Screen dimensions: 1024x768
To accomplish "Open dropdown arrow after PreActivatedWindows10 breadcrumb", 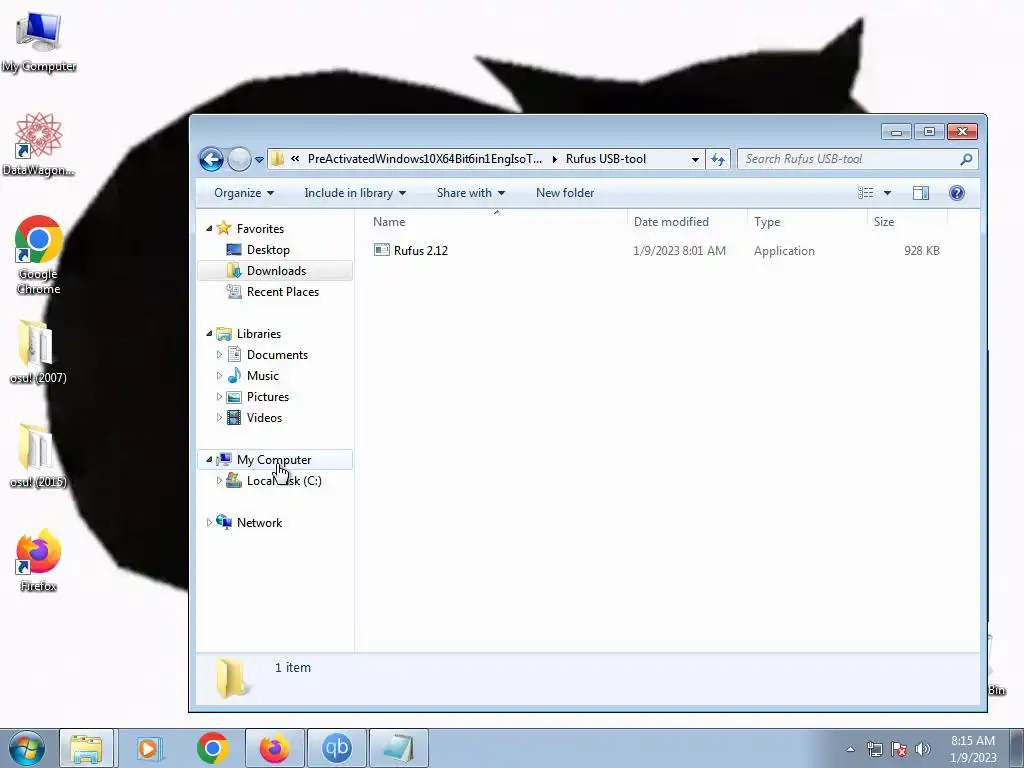I will pos(554,159).
